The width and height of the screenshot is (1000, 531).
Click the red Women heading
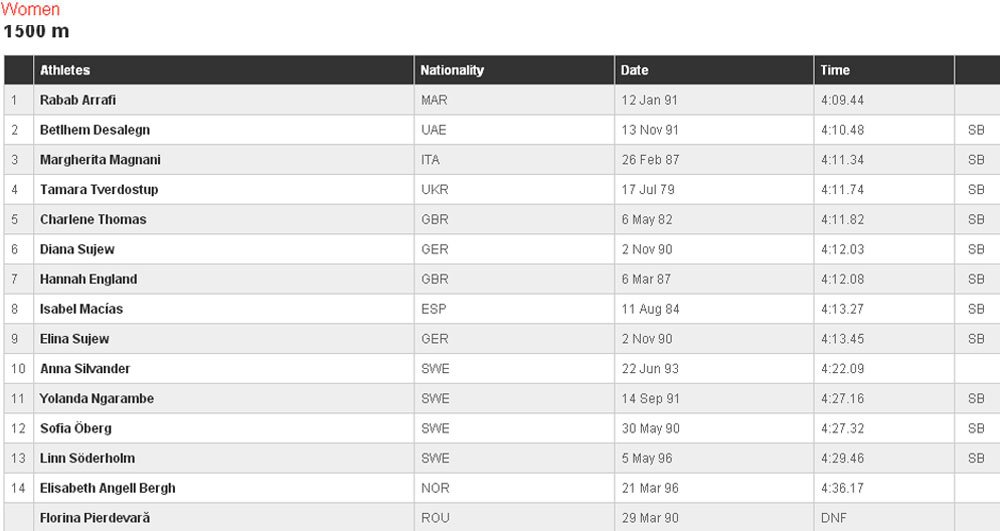(30, 9)
